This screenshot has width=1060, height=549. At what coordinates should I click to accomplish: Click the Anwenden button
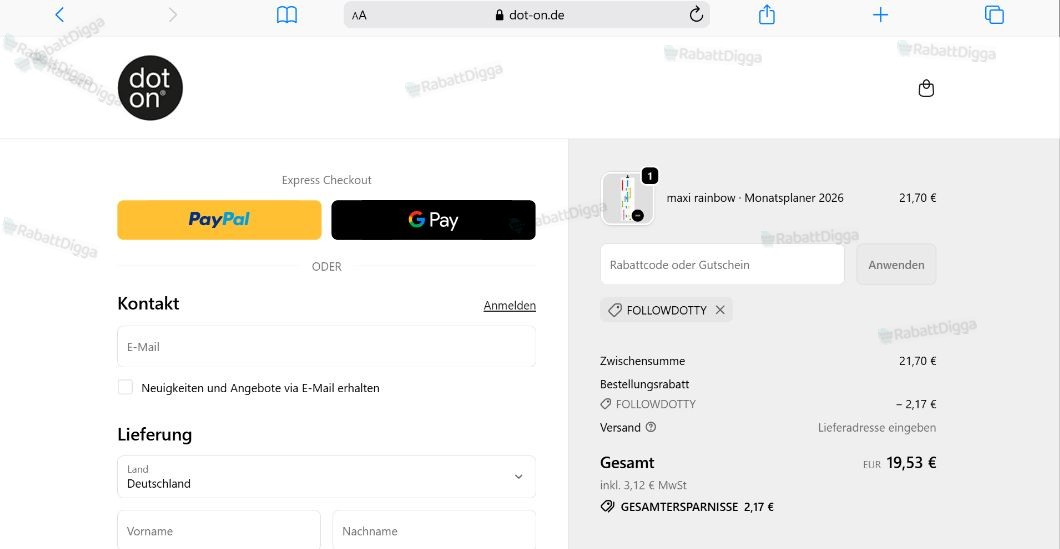click(896, 264)
